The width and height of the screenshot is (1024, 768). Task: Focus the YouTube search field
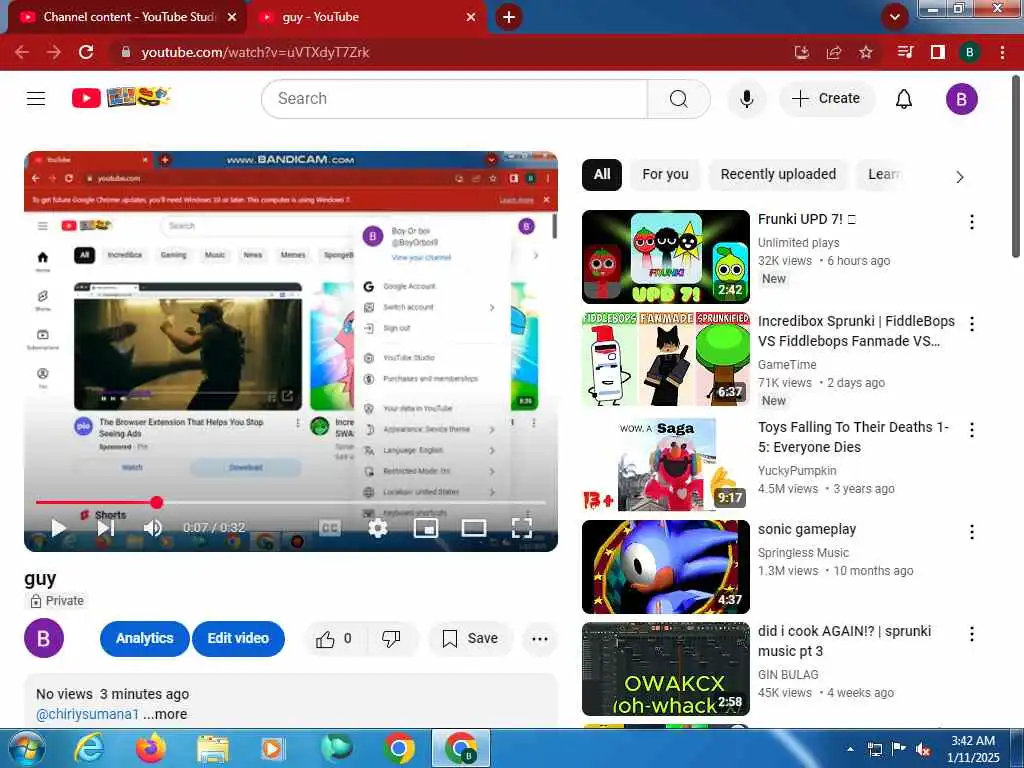click(x=455, y=99)
